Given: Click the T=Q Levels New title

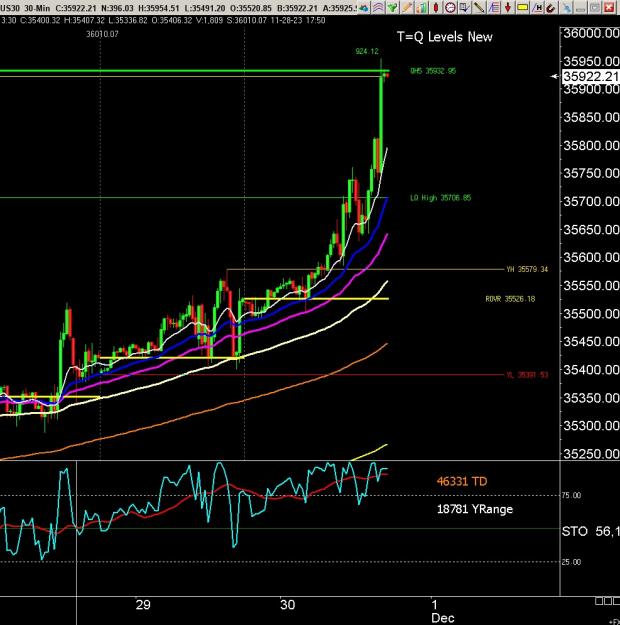Looking at the screenshot, I should [x=445, y=37].
